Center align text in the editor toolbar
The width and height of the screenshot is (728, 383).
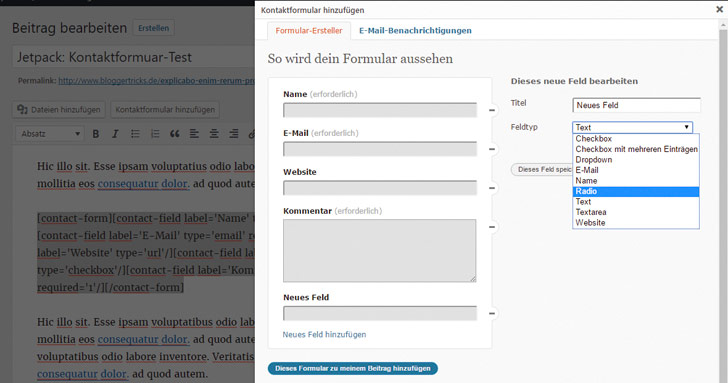(x=214, y=134)
